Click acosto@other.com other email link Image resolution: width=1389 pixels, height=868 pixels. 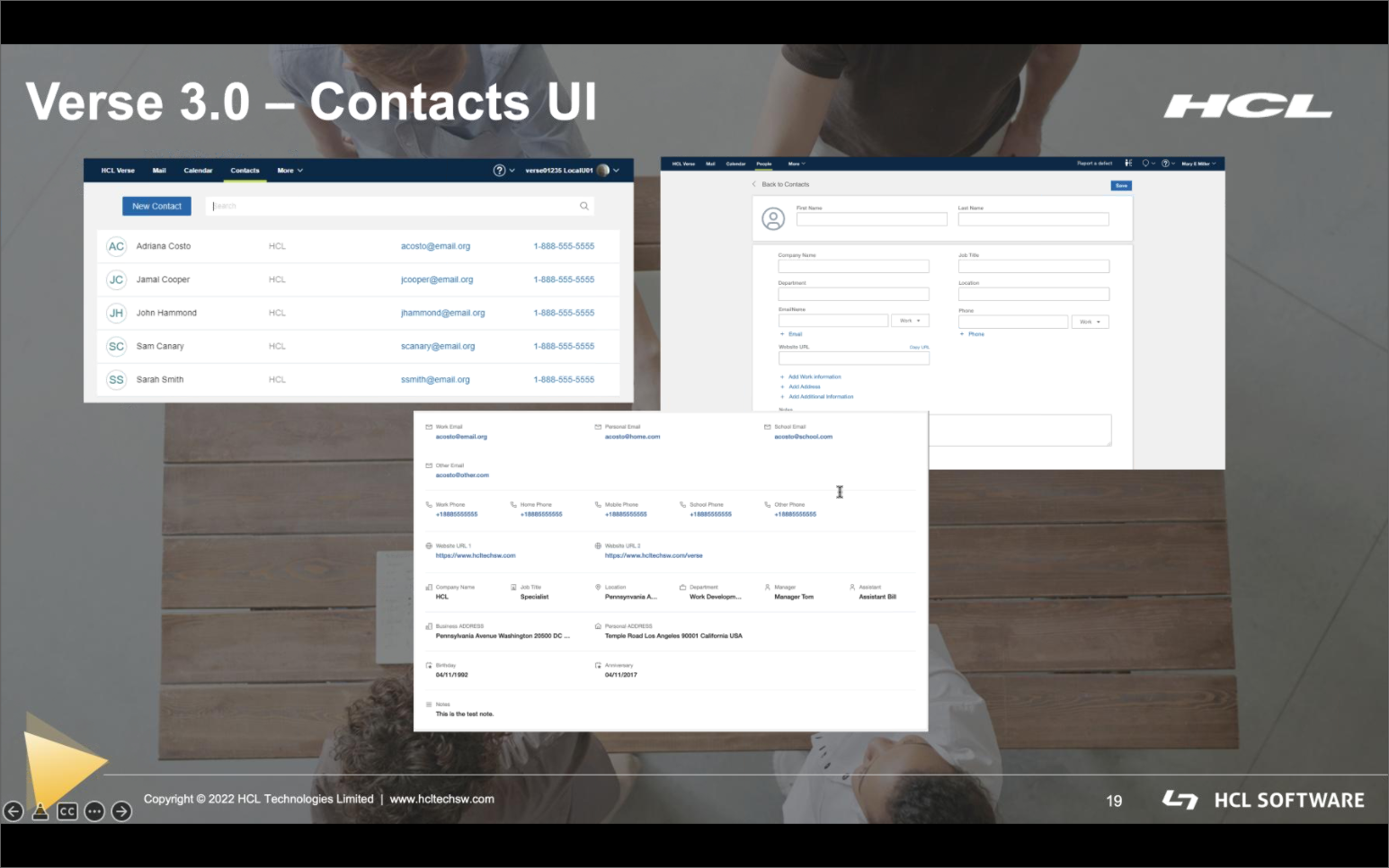(x=462, y=475)
